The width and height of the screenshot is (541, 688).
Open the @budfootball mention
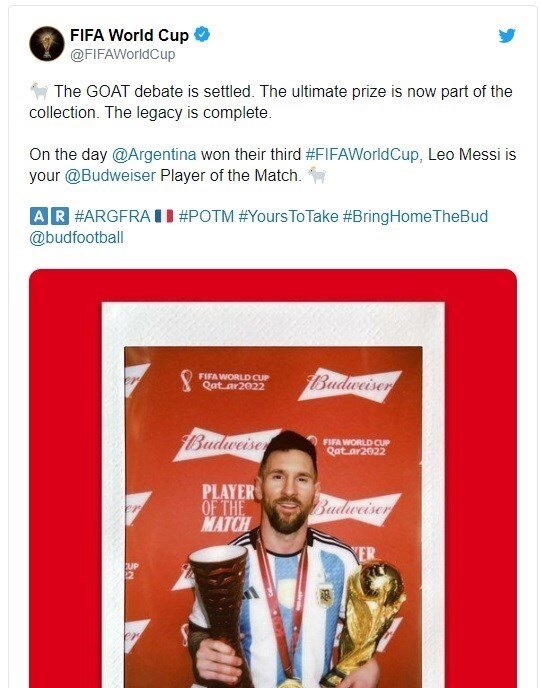76,237
